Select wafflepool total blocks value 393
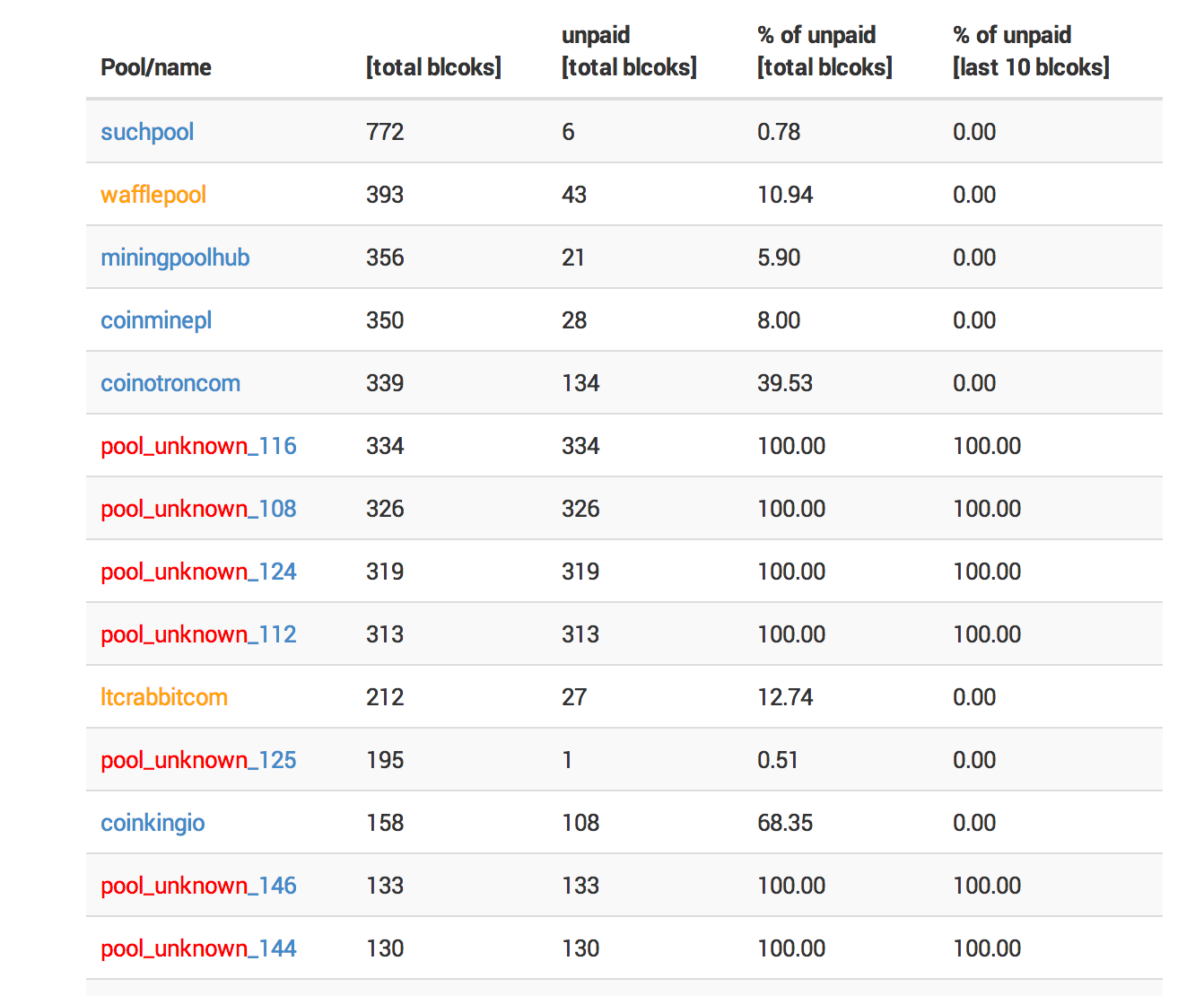1204x996 pixels. pyautogui.click(x=385, y=195)
